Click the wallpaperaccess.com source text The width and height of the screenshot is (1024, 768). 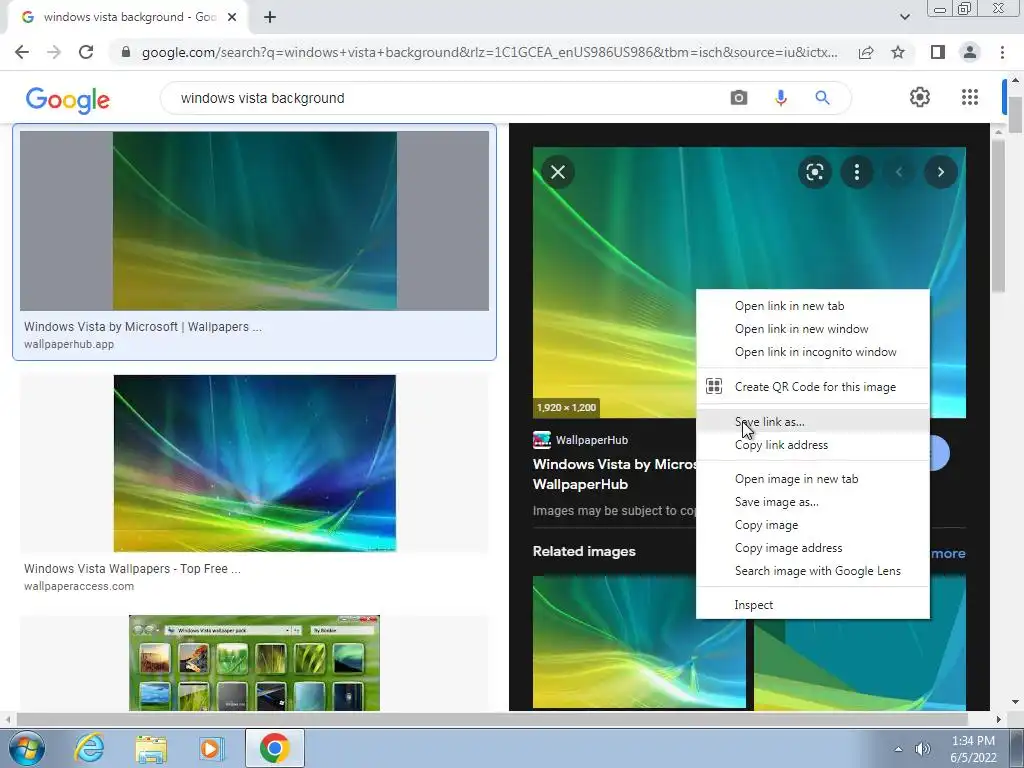(79, 586)
